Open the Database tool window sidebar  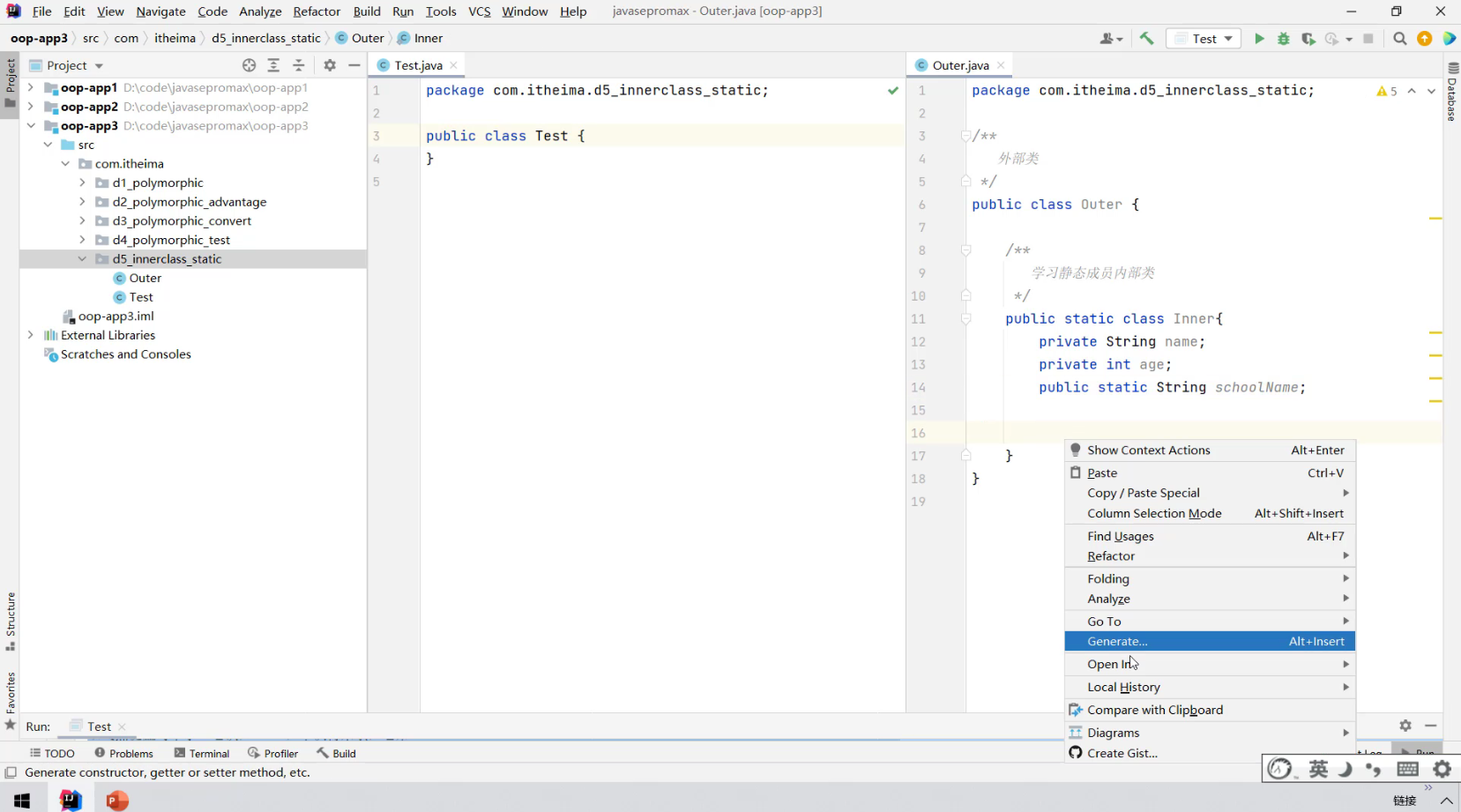(x=1452, y=93)
